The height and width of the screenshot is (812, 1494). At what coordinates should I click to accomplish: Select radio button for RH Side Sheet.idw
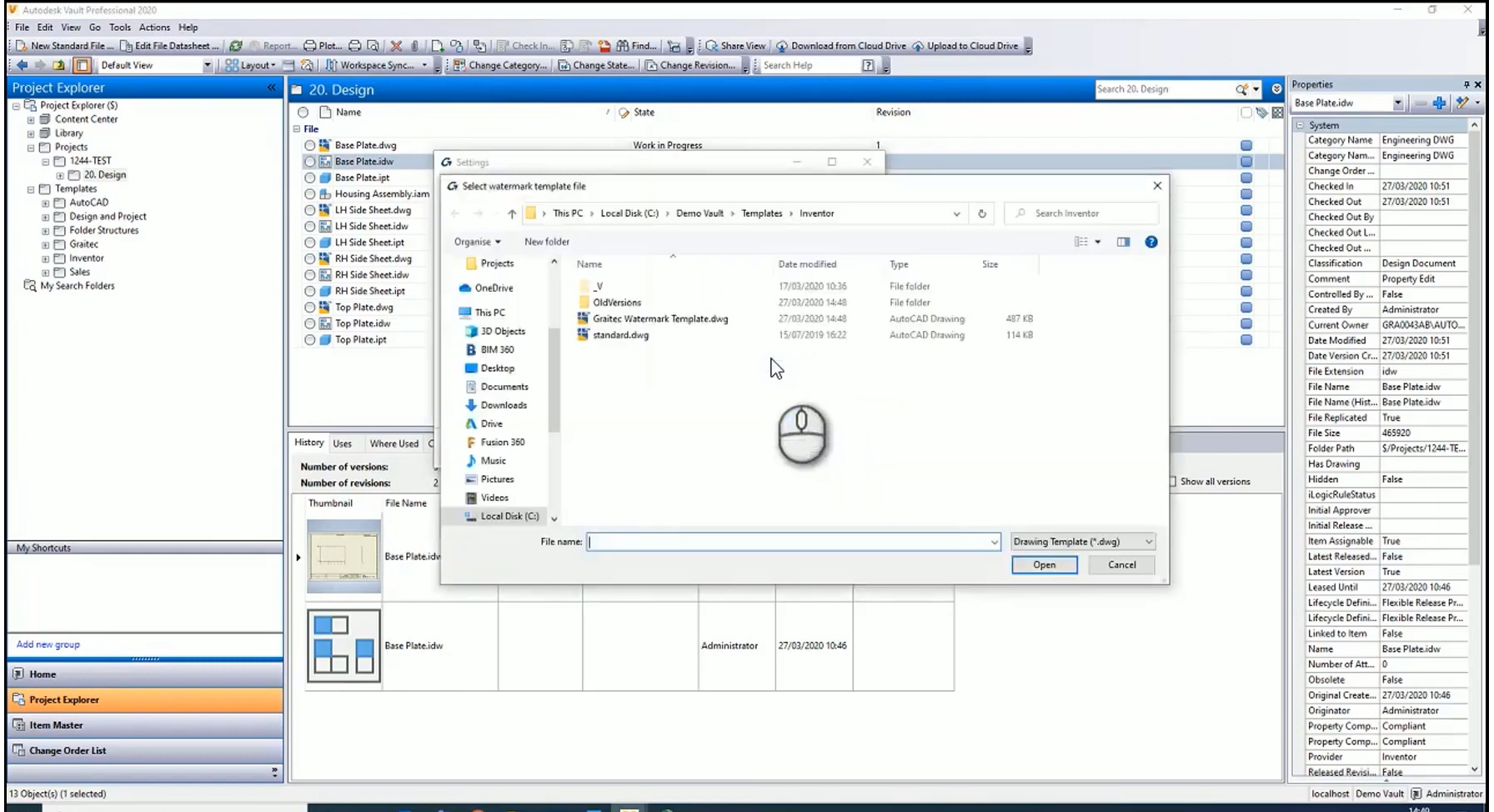[309, 275]
